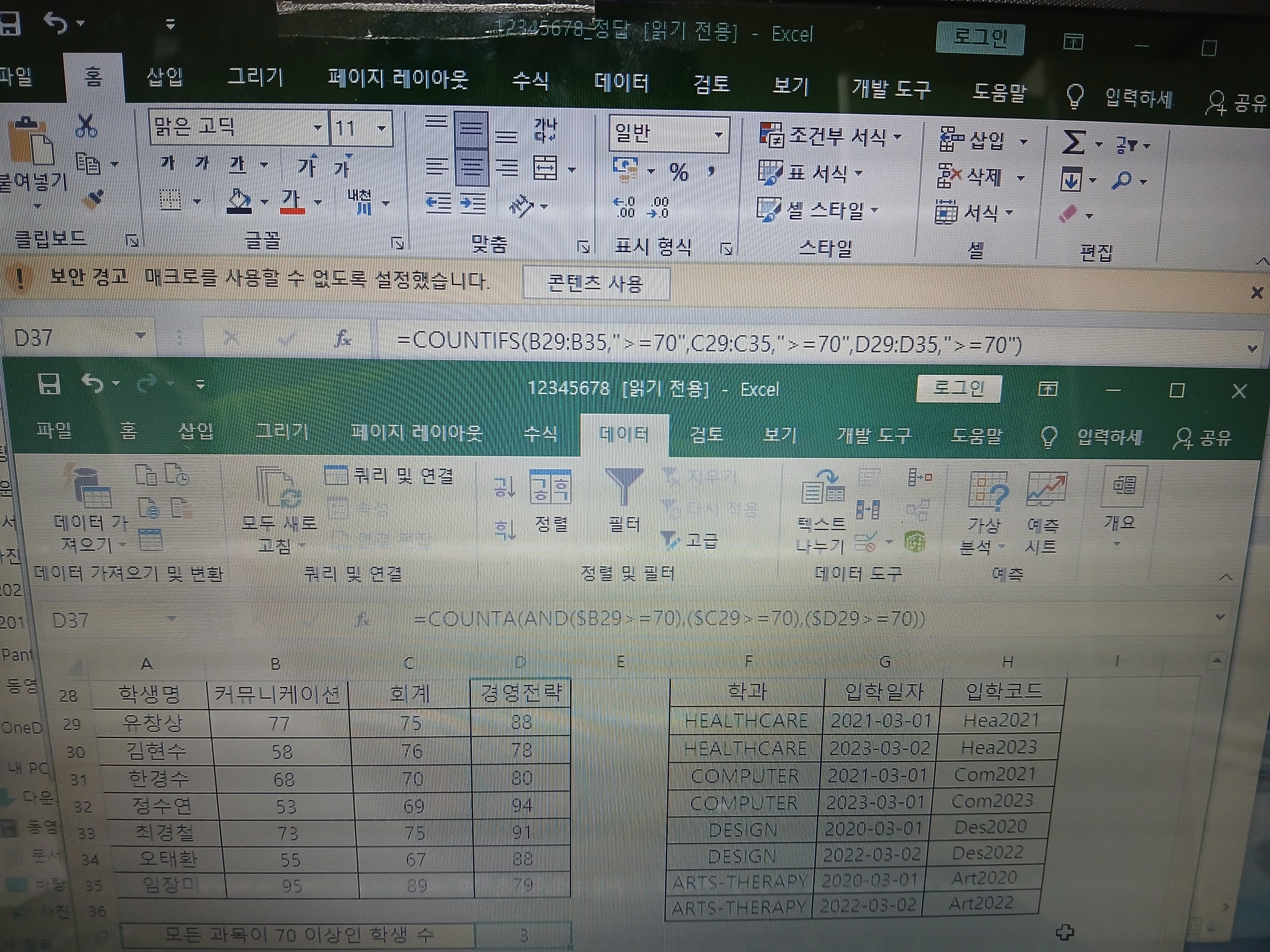Click the Advanced filter (고급) icon
The height and width of the screenshot is (952, 1270).
coord(670,540)
